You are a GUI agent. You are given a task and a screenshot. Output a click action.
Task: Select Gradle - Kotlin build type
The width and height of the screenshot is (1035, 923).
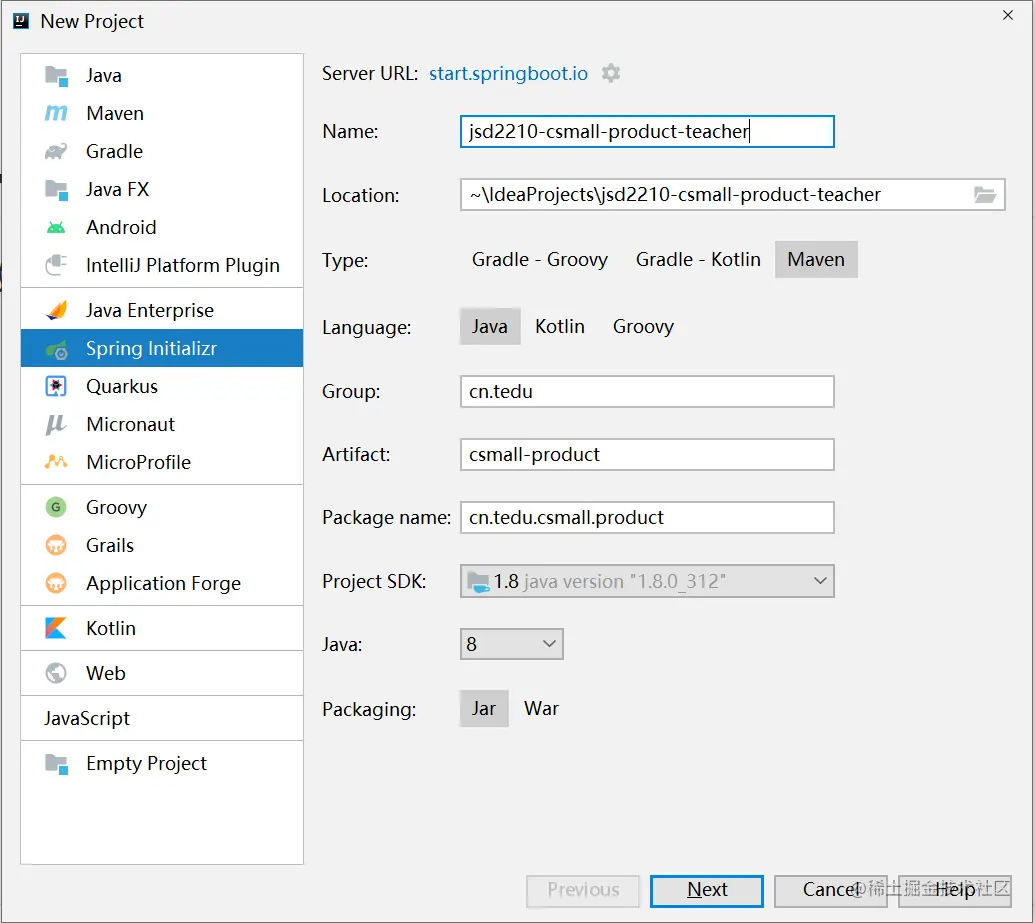[x=698, y=259]
